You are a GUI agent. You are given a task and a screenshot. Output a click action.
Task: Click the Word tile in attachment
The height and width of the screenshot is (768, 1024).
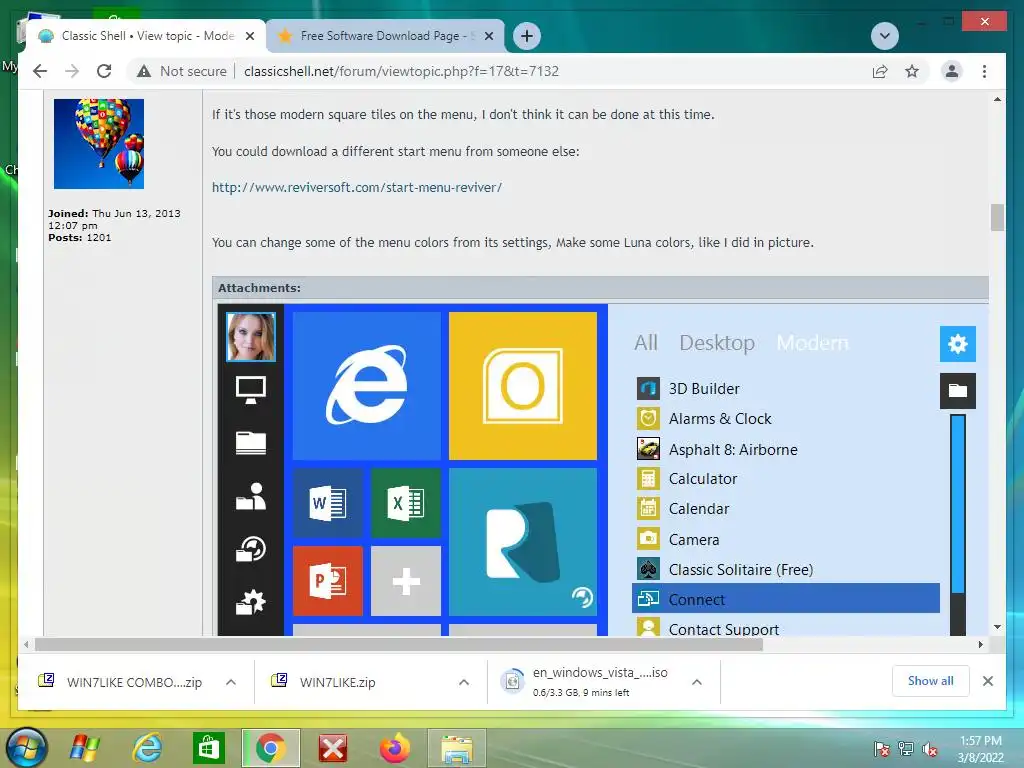point(328,502)
